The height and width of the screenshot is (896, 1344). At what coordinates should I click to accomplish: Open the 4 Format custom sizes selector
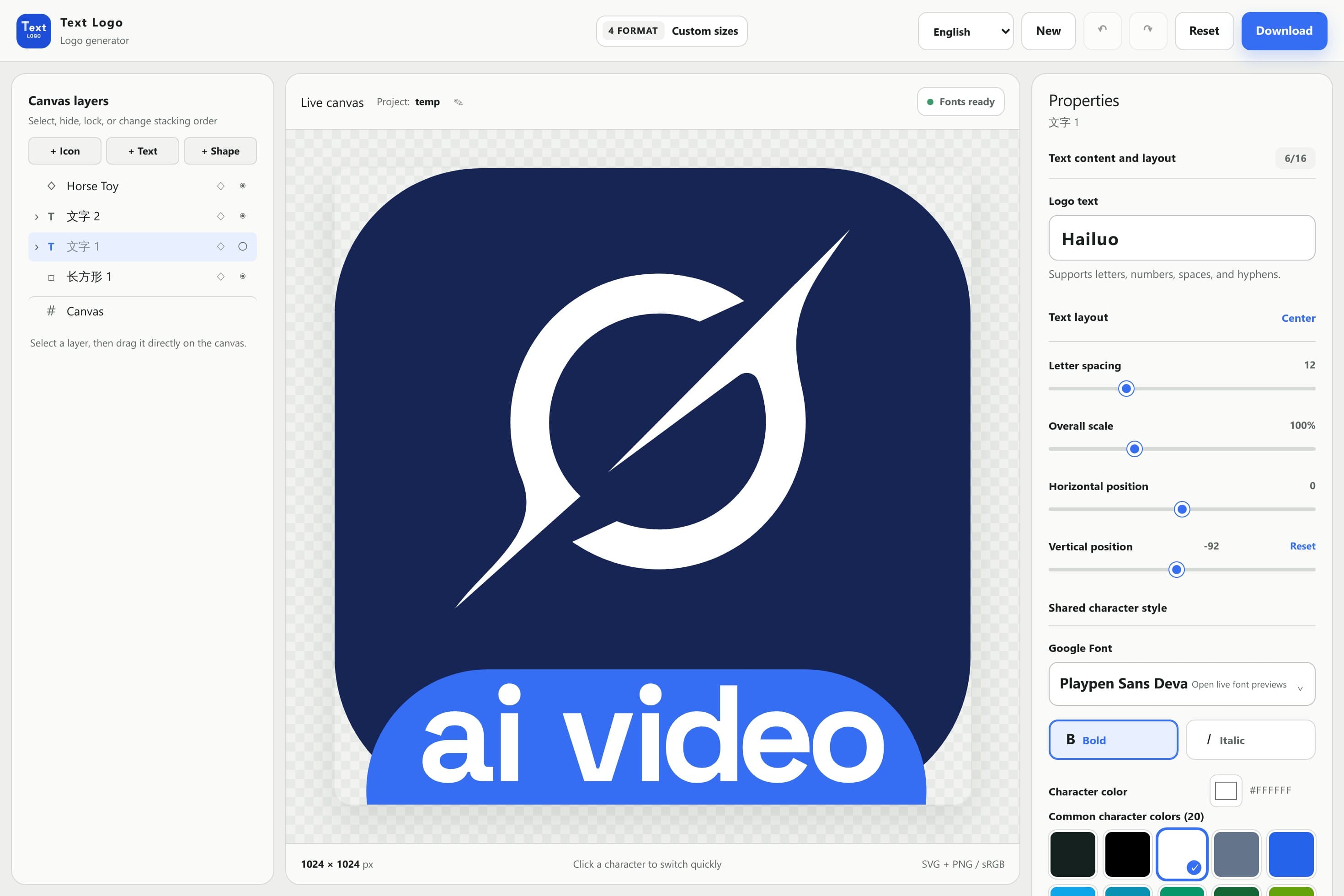pos(672,31)
